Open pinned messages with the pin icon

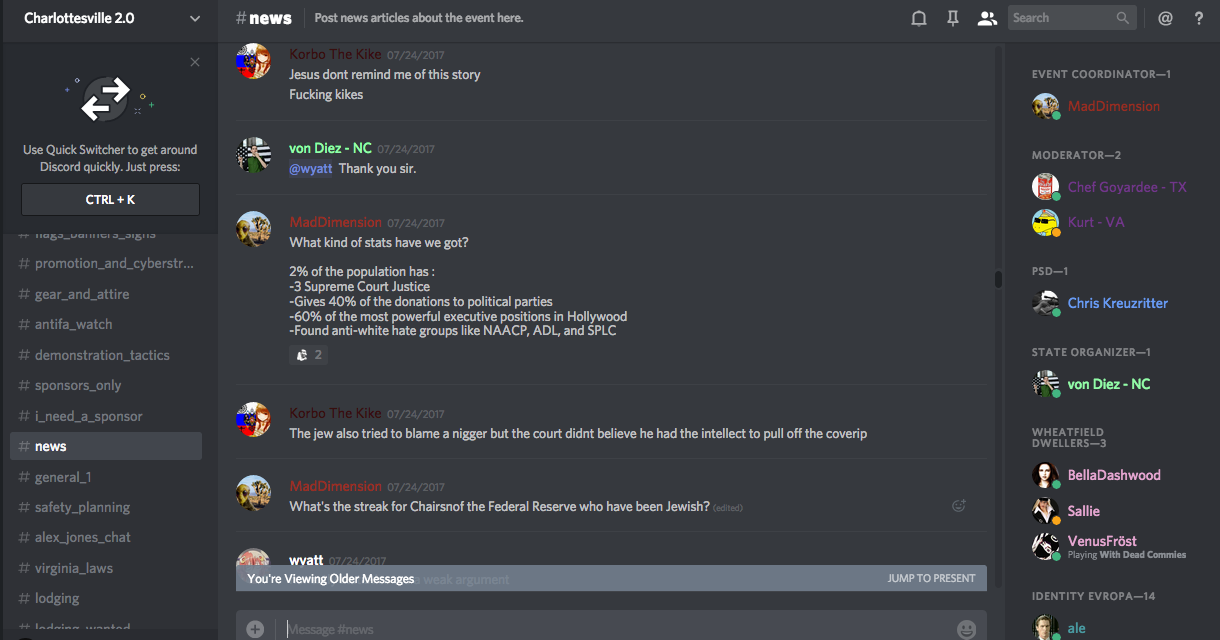coord(952,18)
